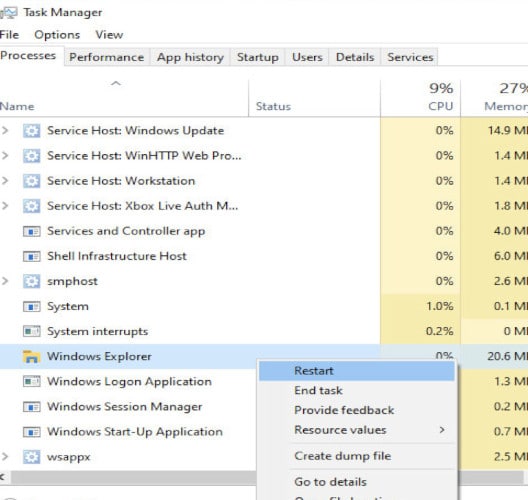Click the horizontal scrollbar left arrow
The image size is (528, 500).
pos(3,477)
